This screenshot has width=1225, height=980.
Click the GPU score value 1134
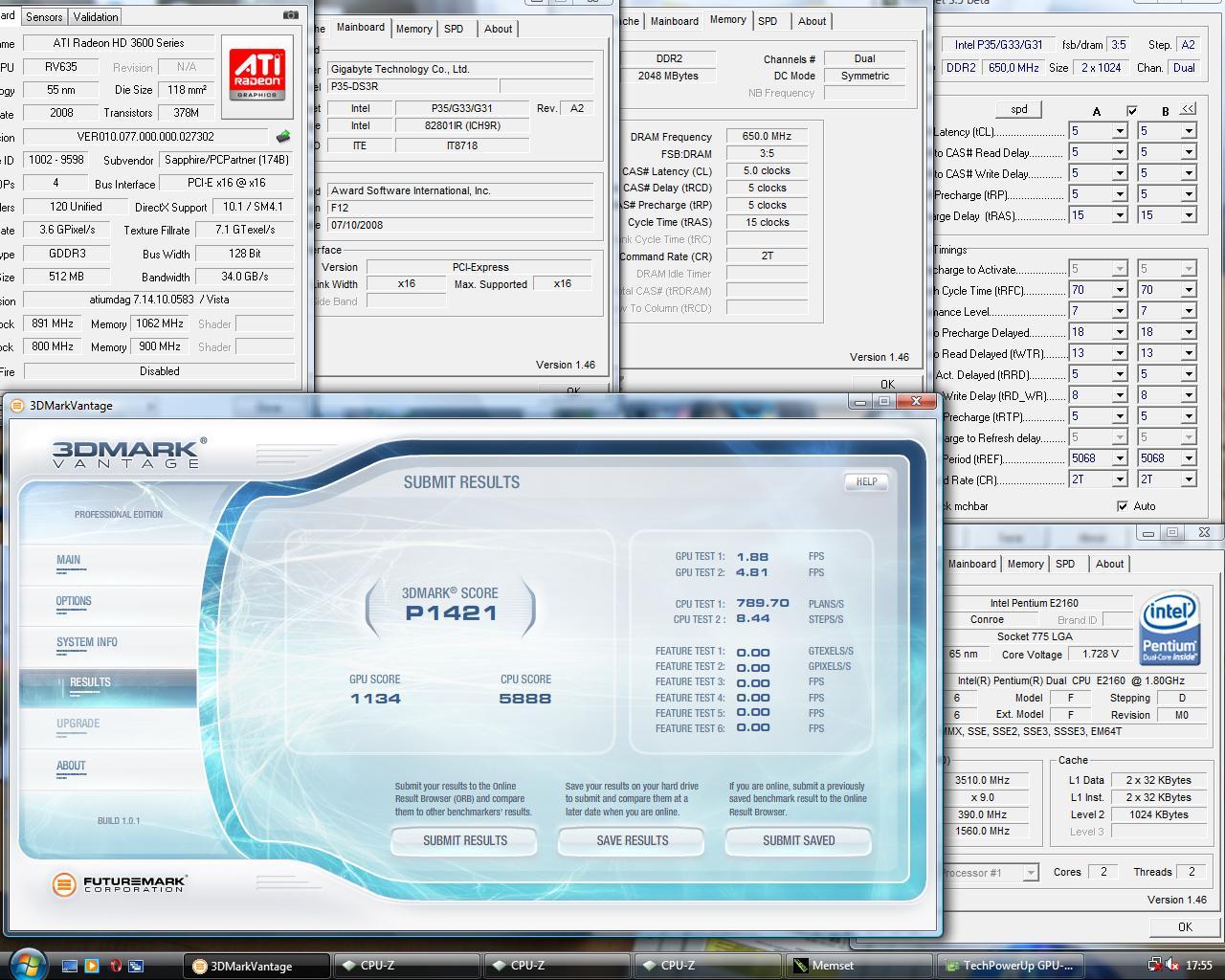[x=375, y=699]
